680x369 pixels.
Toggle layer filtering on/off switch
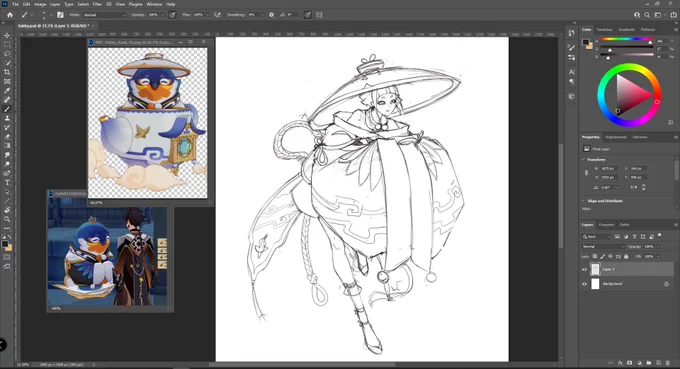[660, 235]
